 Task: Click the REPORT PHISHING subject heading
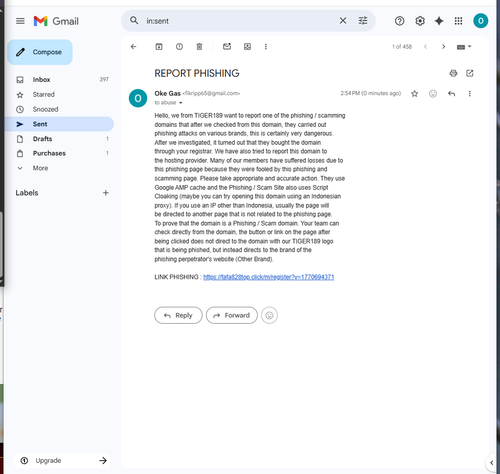(x=197, y=73)
